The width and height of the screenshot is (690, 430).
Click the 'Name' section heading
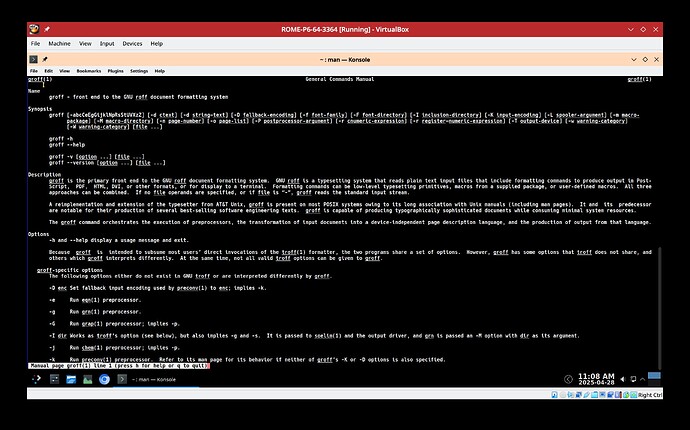point(34,91)
